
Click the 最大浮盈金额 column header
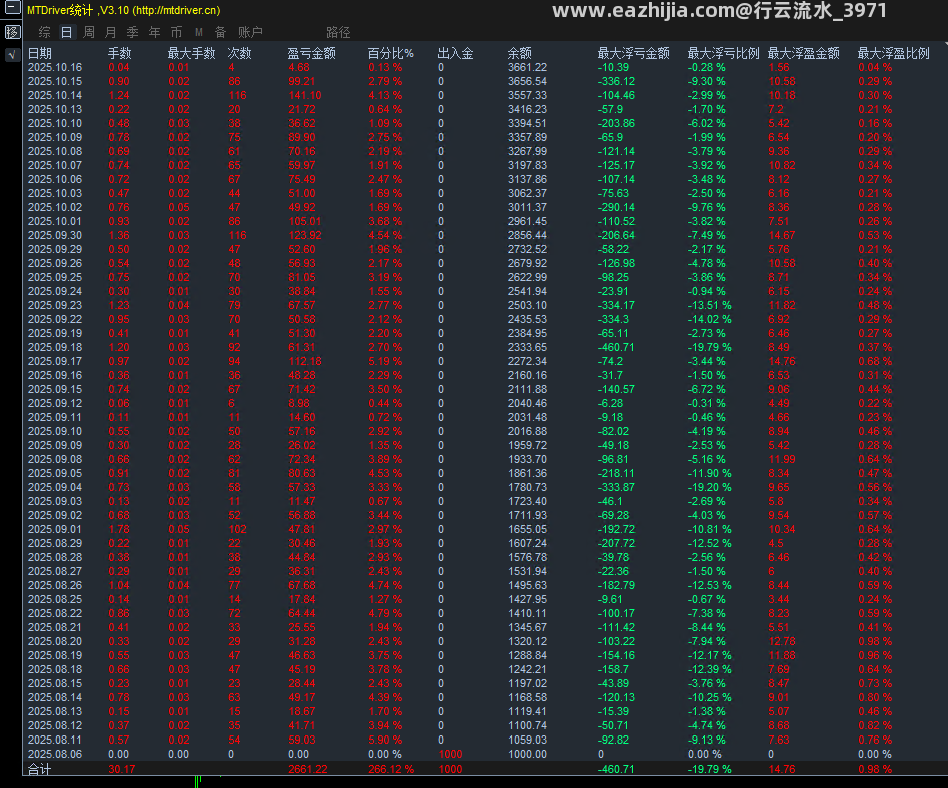pyautogui.click(x=804, y=53)
